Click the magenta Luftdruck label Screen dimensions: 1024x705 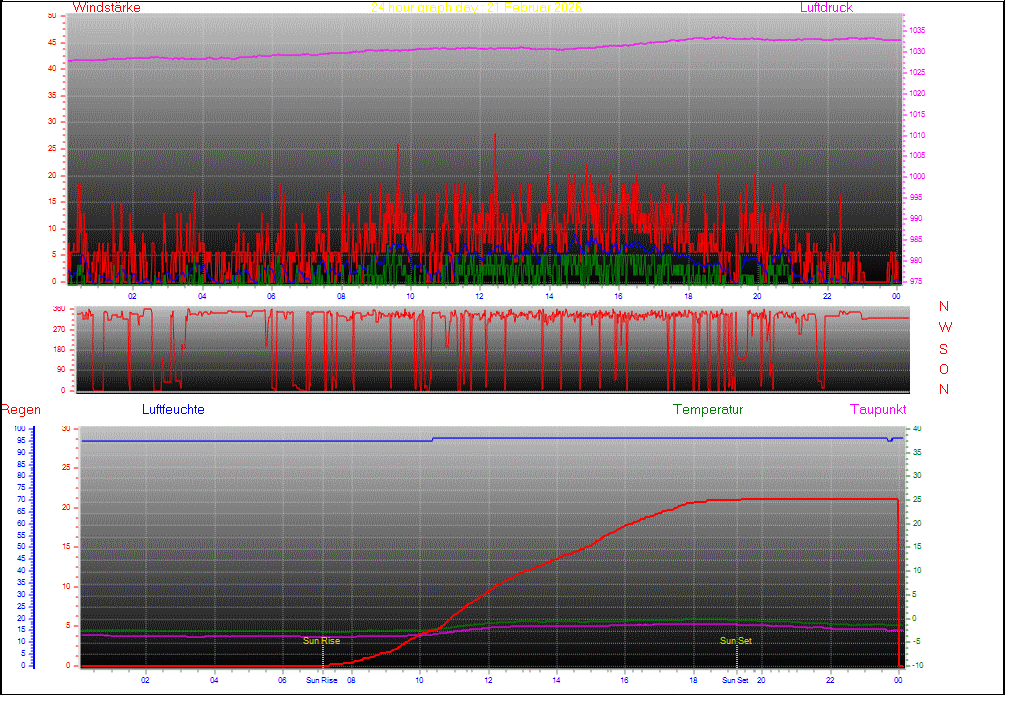pyautogui.click(x=826, y=8)
